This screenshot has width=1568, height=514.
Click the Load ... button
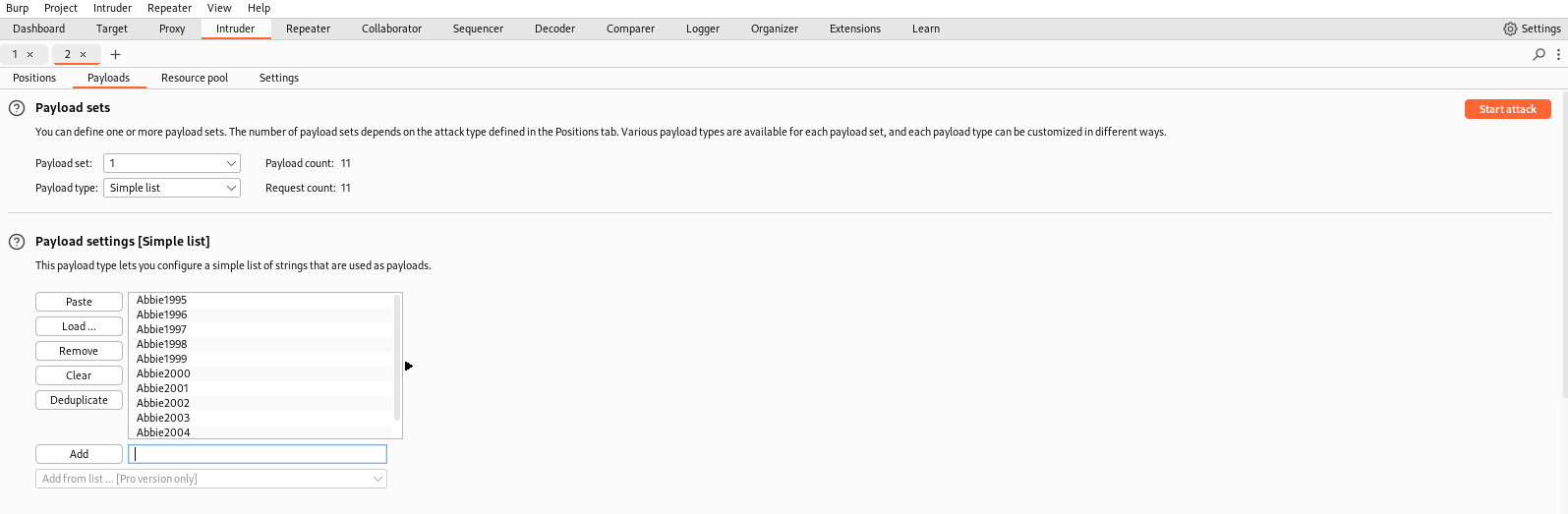(79, 326)
